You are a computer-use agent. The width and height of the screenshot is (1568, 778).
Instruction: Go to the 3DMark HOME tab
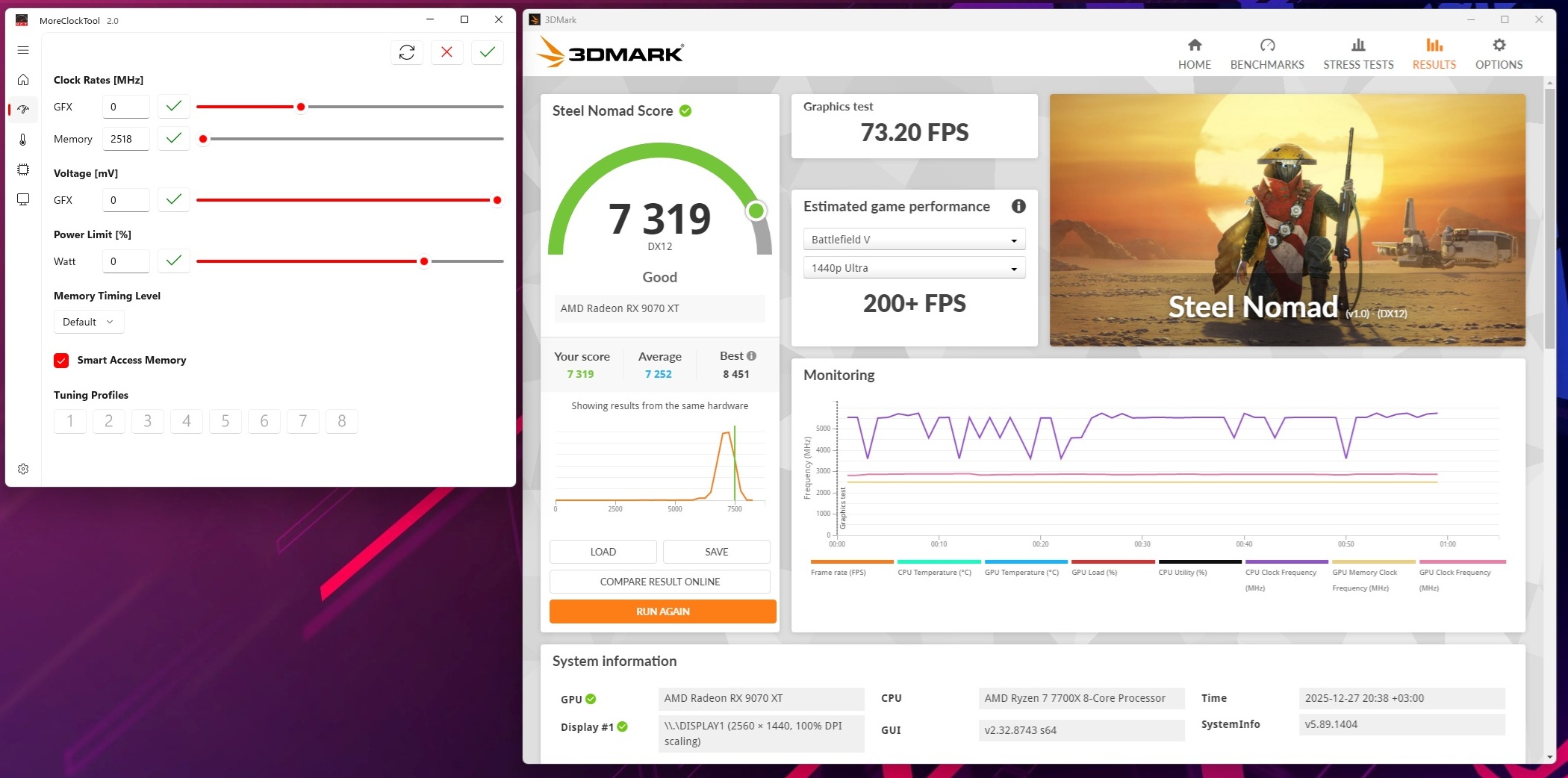[x=1195, y=55]
